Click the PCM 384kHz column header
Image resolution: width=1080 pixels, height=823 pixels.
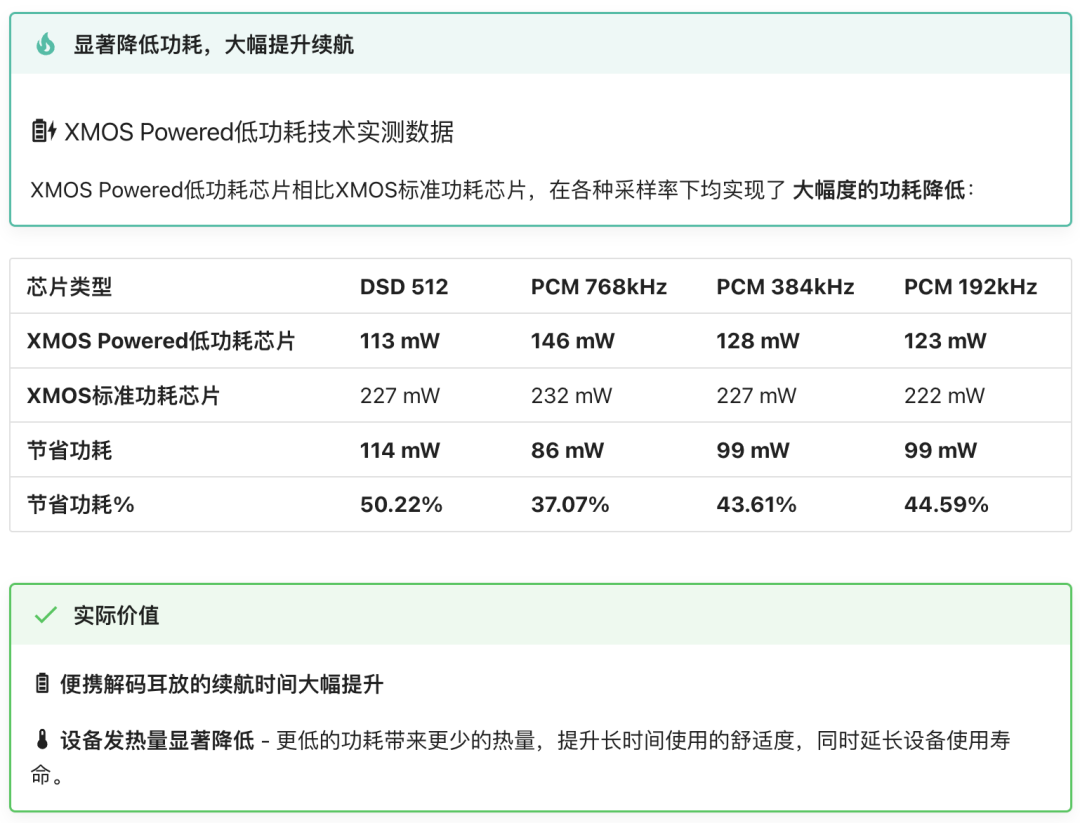point(785,287)
